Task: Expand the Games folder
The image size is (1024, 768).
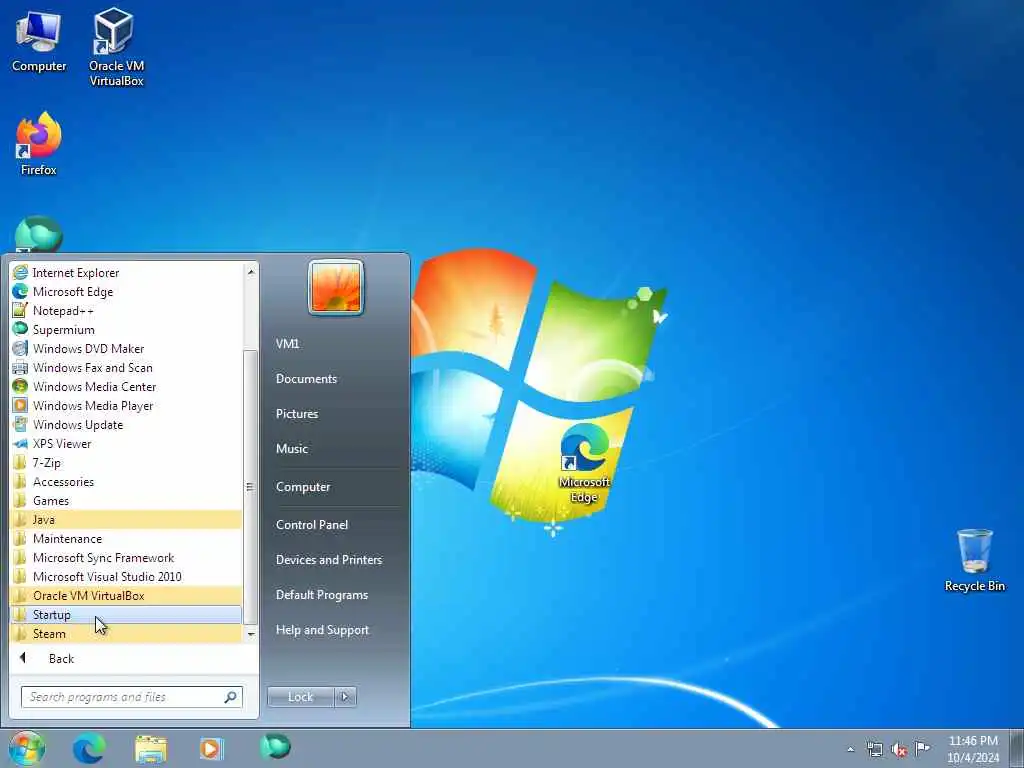Action: pyautogui.click(x=126, y=500)
